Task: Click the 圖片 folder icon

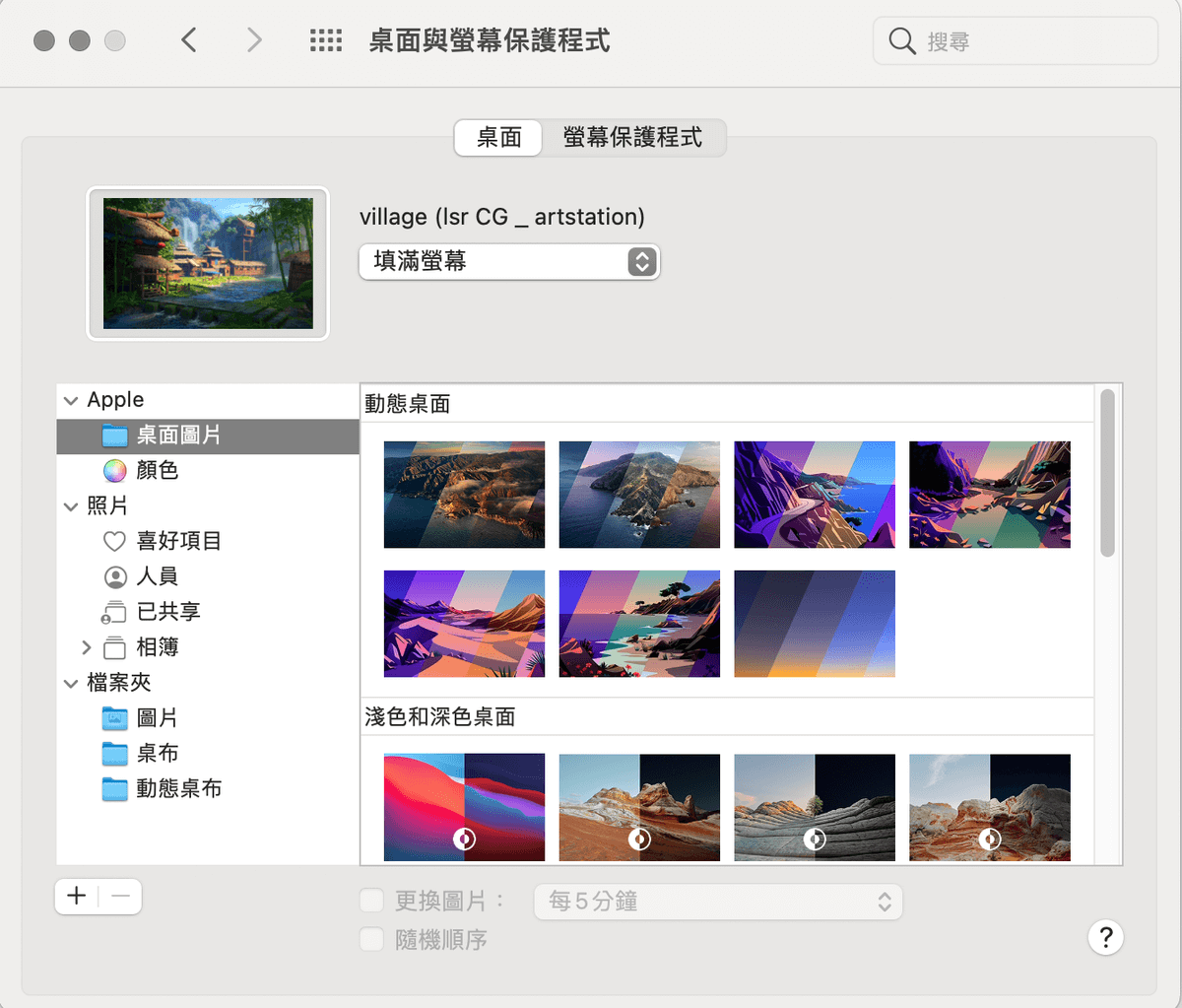Action: pos(115,718)
